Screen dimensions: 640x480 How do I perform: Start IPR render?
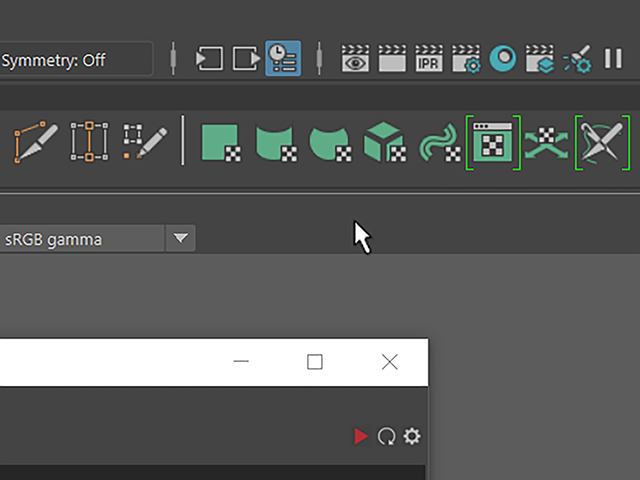429,58
